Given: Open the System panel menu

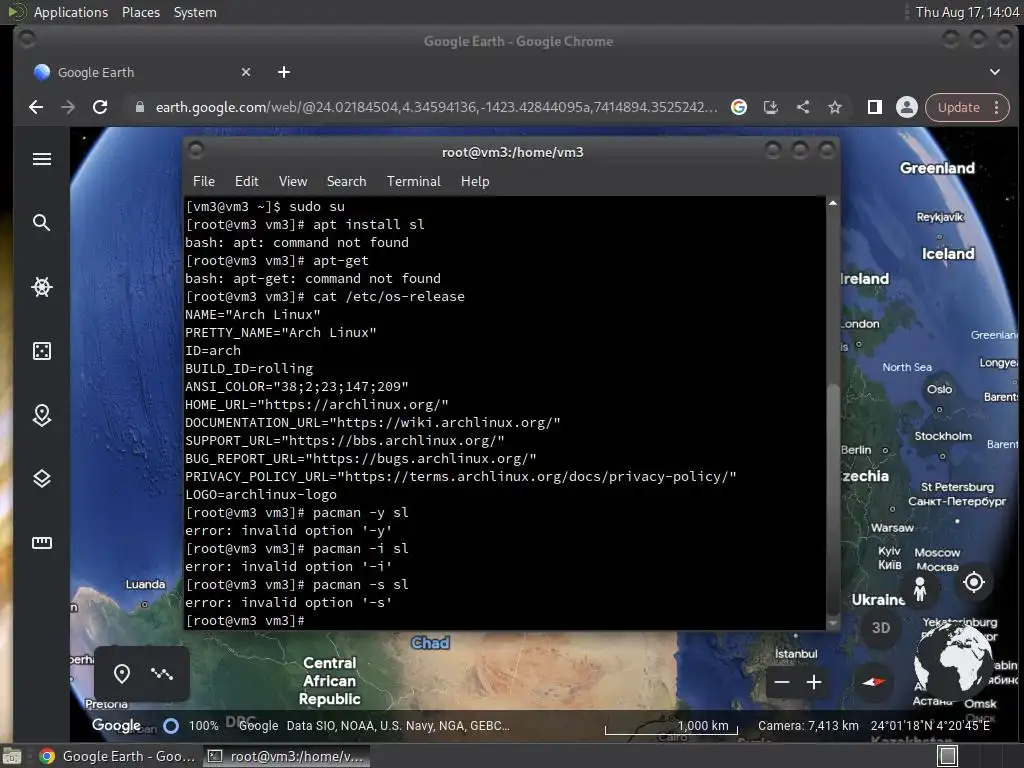Looking at the screenshot, I should 195,12.
